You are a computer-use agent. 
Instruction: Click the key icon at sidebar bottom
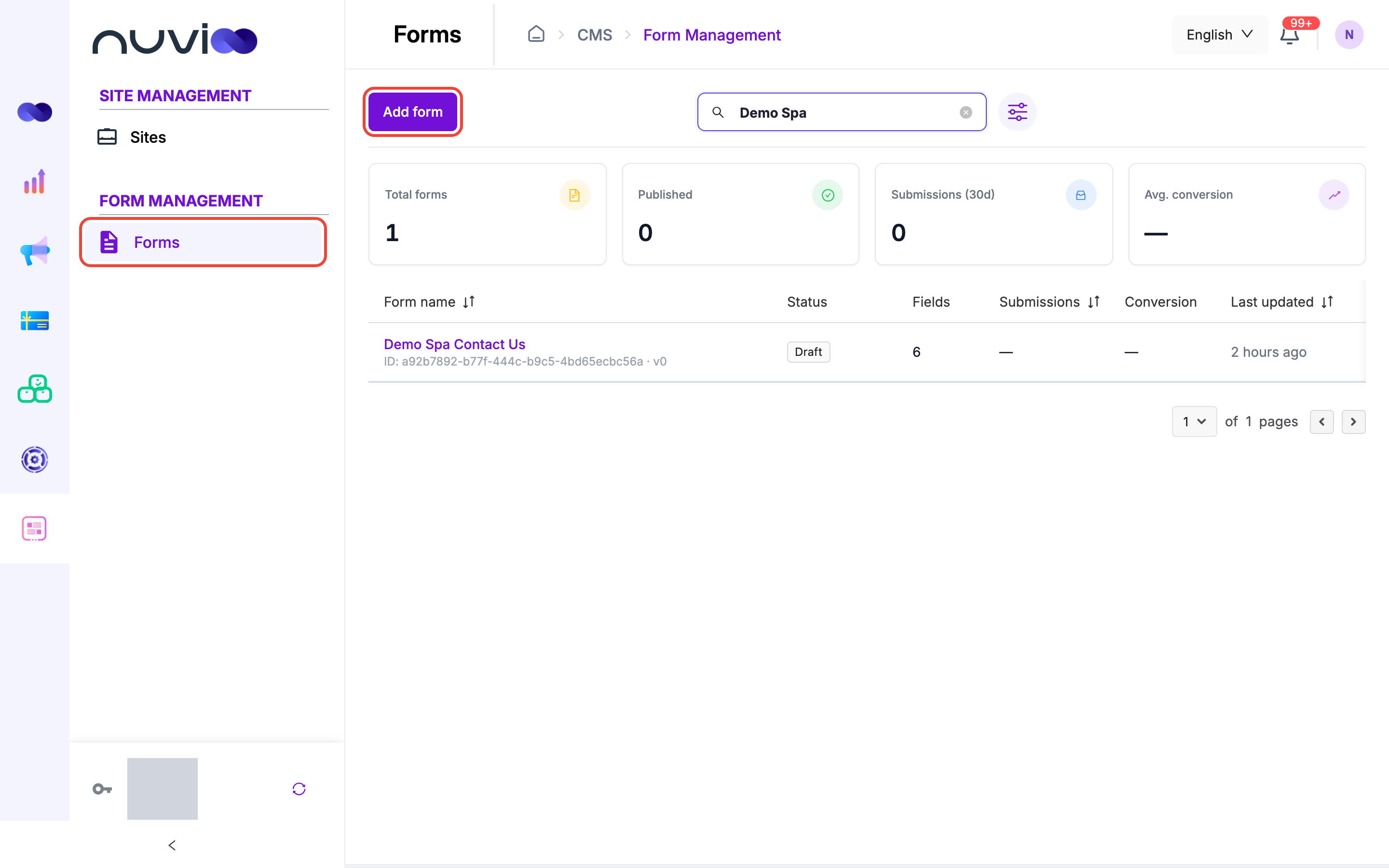point(102,789)
